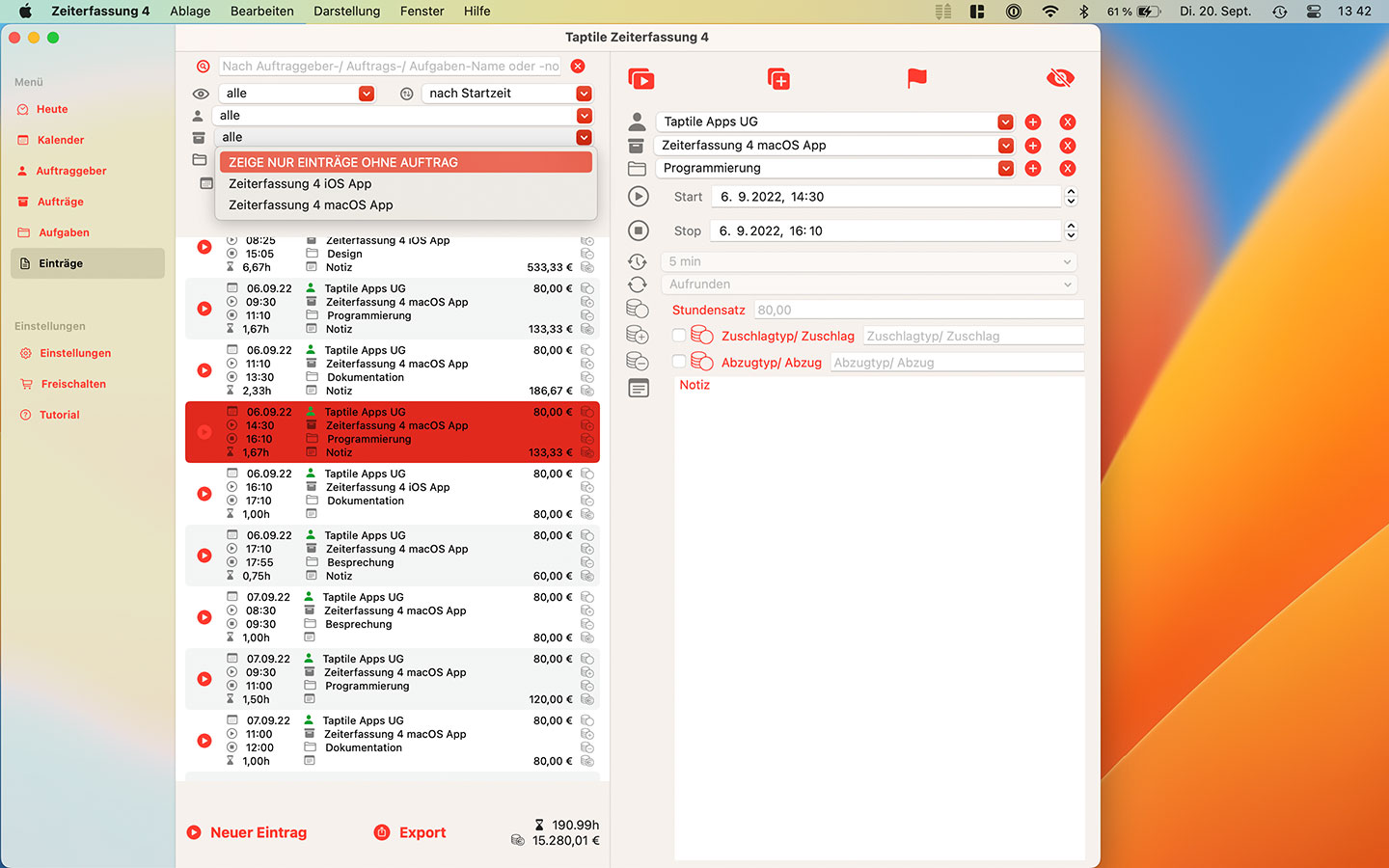Click the red flag icon
Image resolution: width=1389 pixels, height=868 pixels.
[x=917, y=78]
